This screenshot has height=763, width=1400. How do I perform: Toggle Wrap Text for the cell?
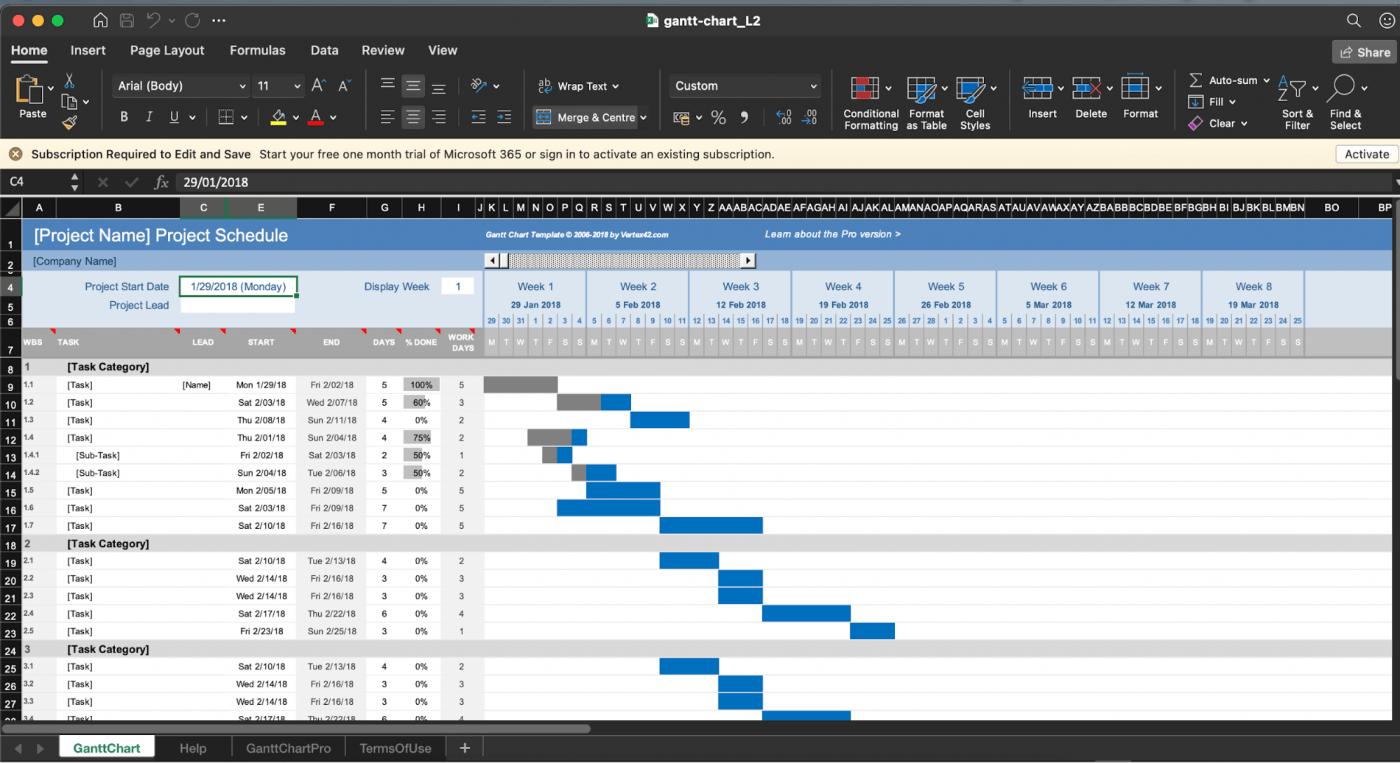(x=579, y=86)
